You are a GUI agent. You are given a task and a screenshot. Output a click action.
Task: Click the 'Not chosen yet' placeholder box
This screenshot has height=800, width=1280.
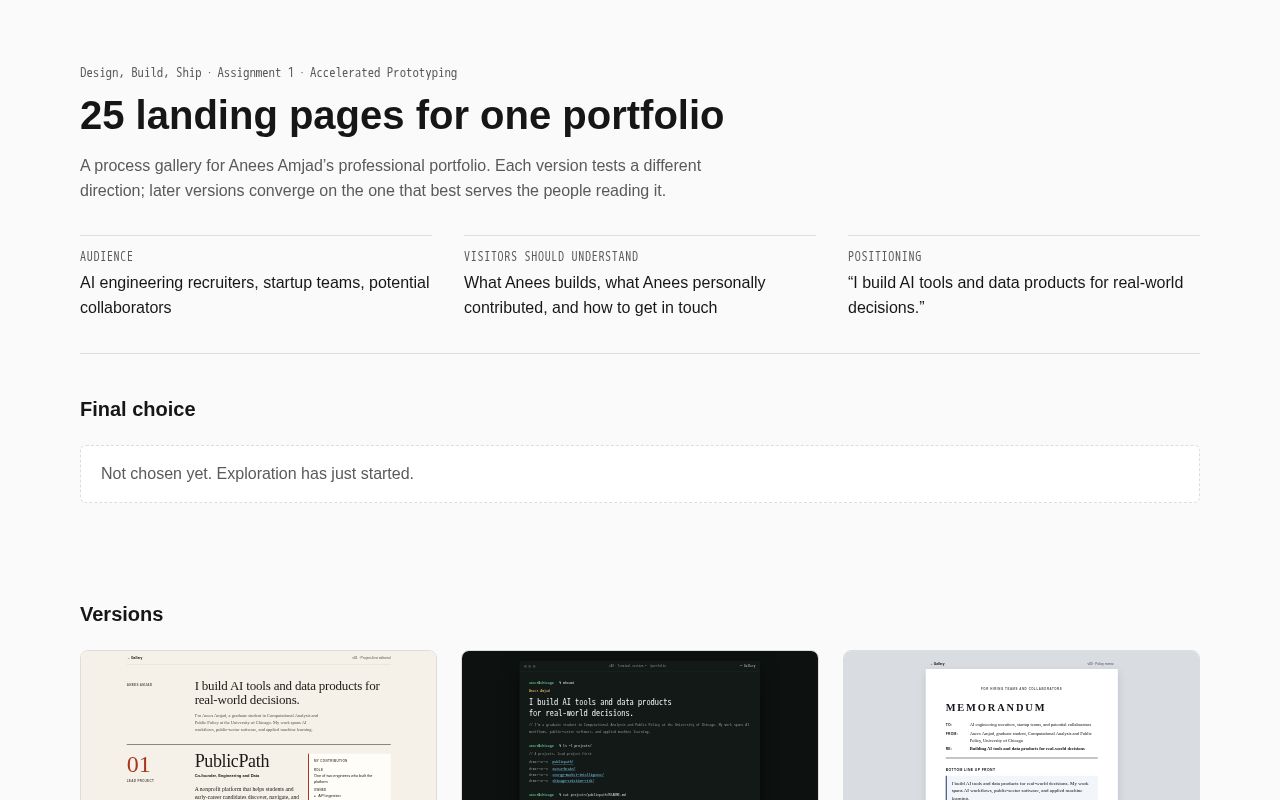pos(640,474)
